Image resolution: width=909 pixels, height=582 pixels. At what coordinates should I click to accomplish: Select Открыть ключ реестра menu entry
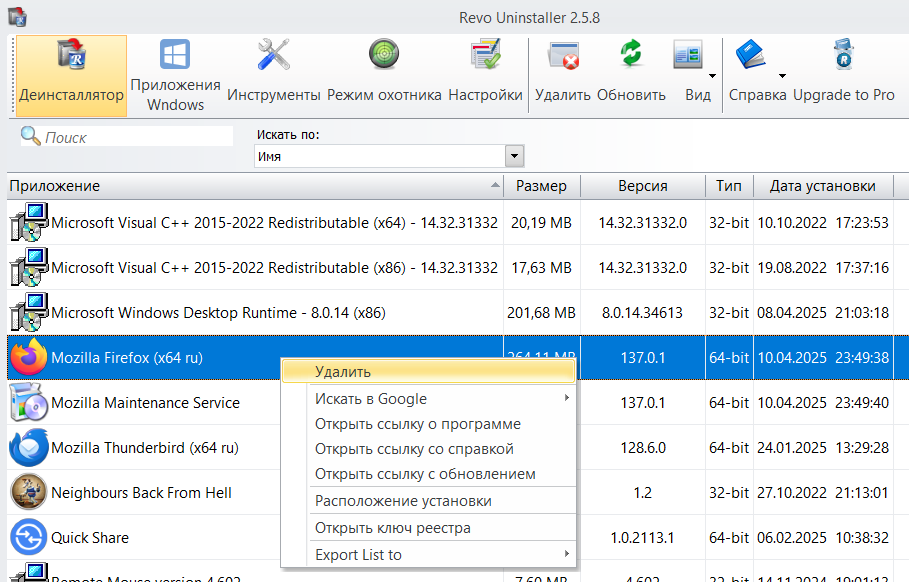coord(428,528)
